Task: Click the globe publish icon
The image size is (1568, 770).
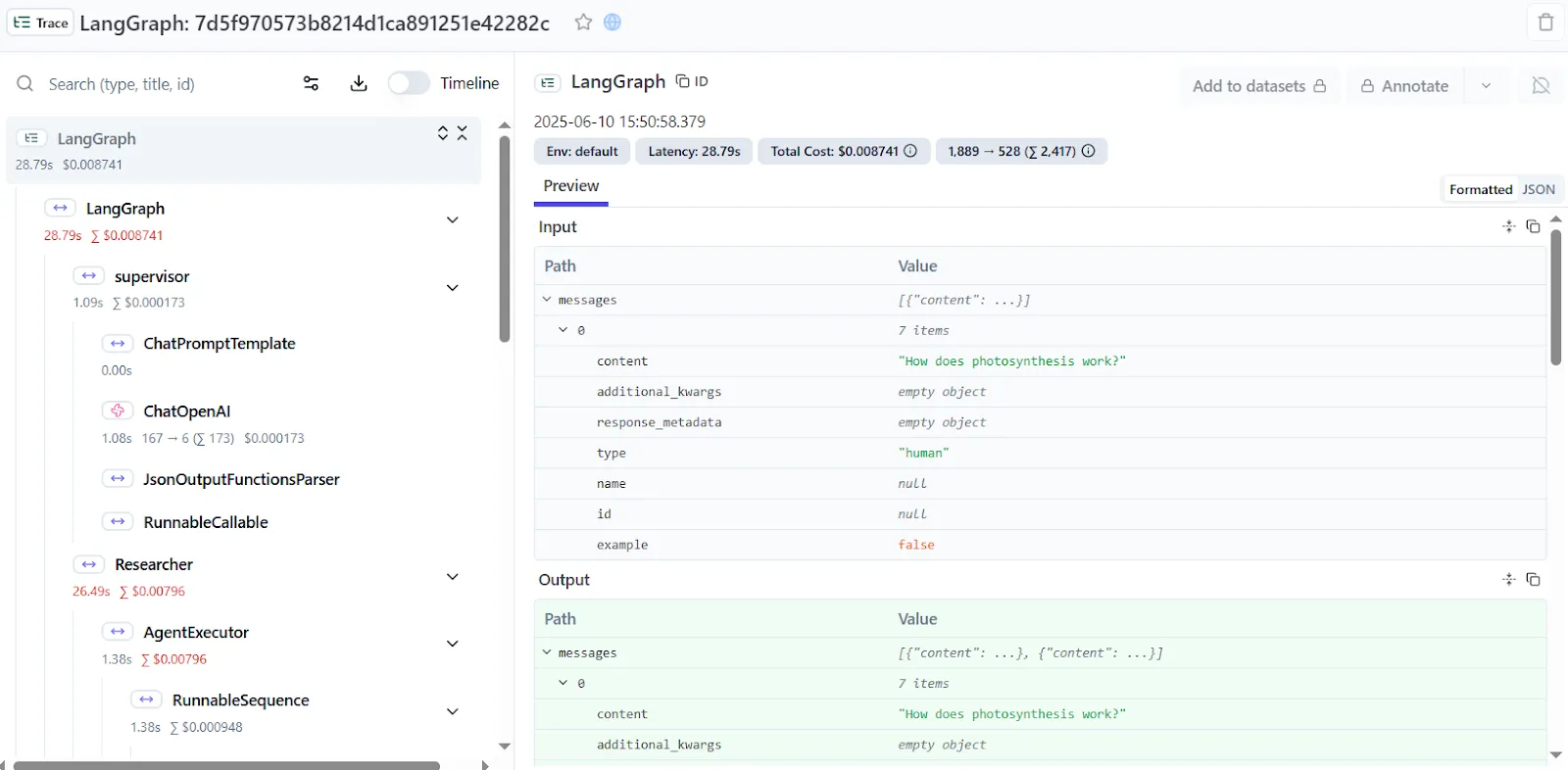Action: pyautogui.click(x=612, y=23)
